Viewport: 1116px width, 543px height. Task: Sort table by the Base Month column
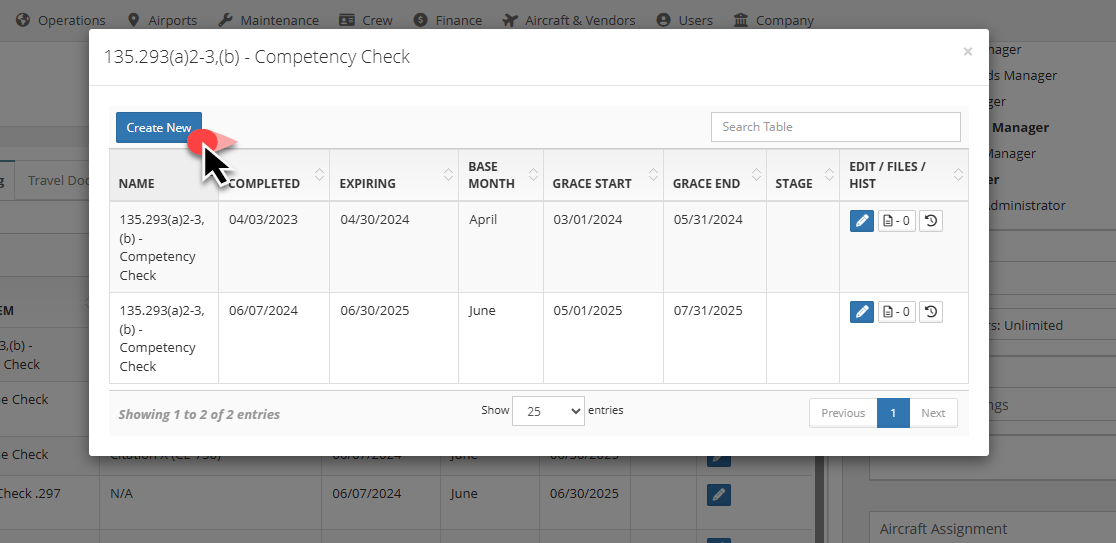[x=500, y=175]
